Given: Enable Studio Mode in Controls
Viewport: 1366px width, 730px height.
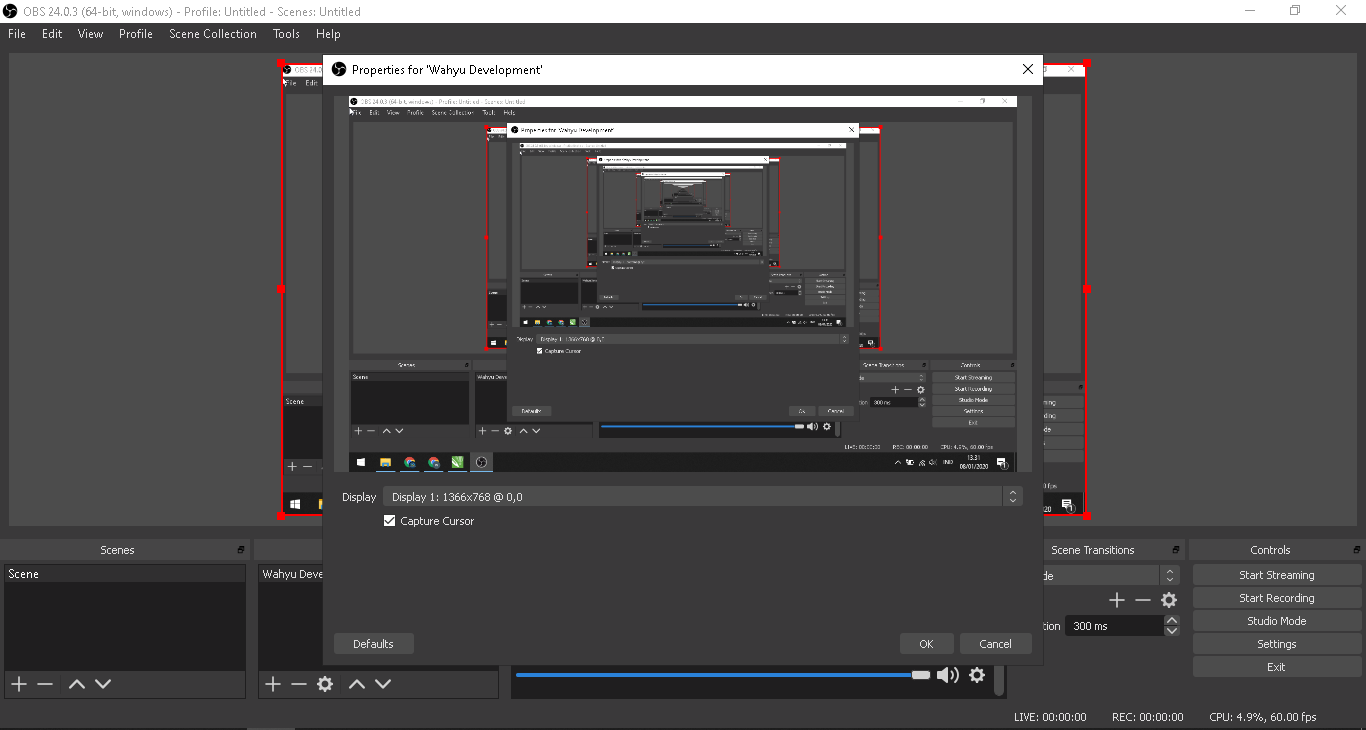Looking at the screenshot, I should point(1277,621).
